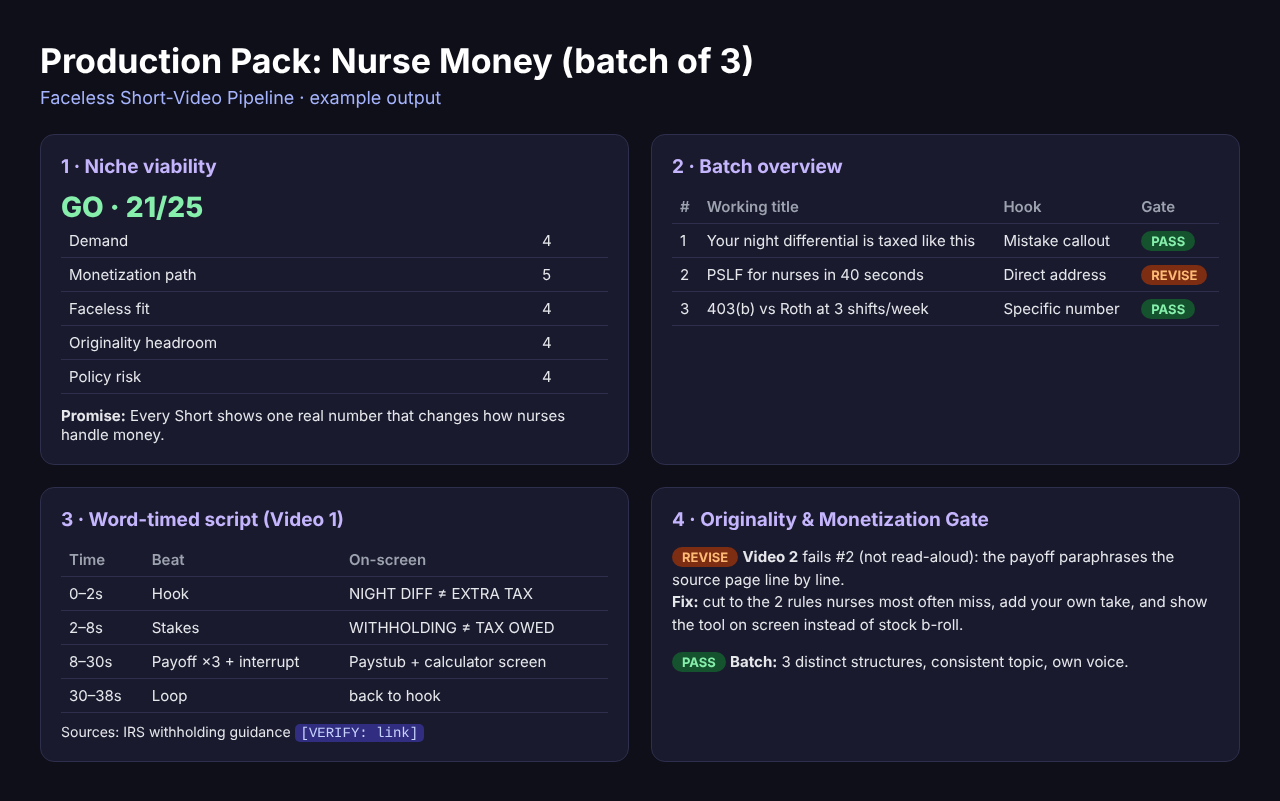Select the '0–2s' time cell

pyautogui.click(x=86, y=594)
